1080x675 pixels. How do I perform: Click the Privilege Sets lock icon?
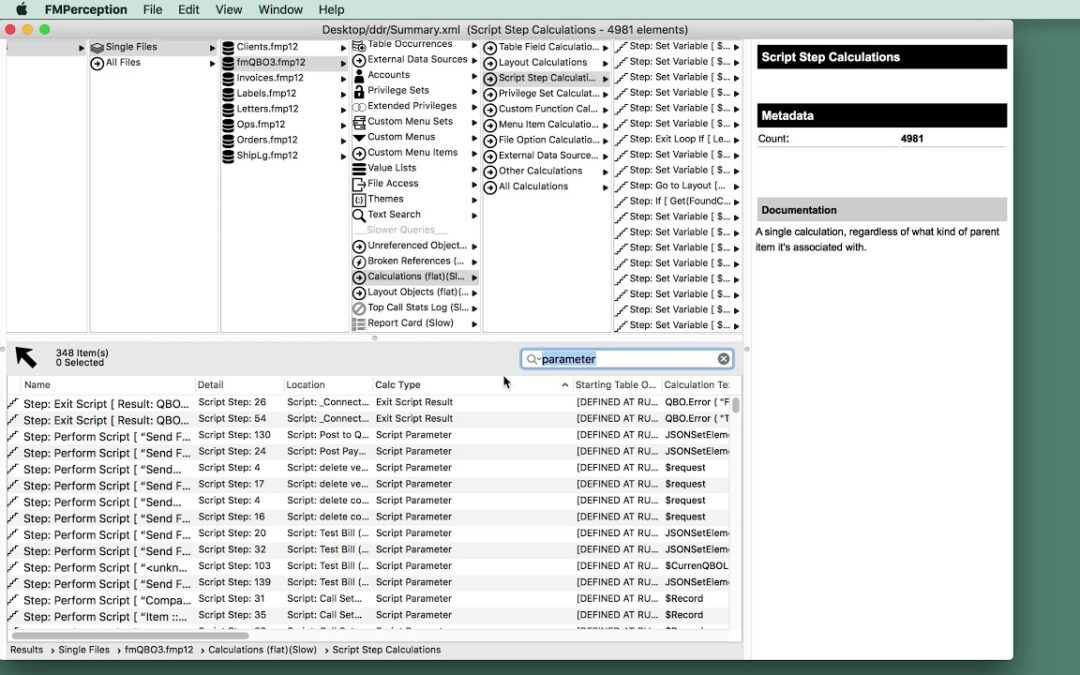[x=359, y=91]
